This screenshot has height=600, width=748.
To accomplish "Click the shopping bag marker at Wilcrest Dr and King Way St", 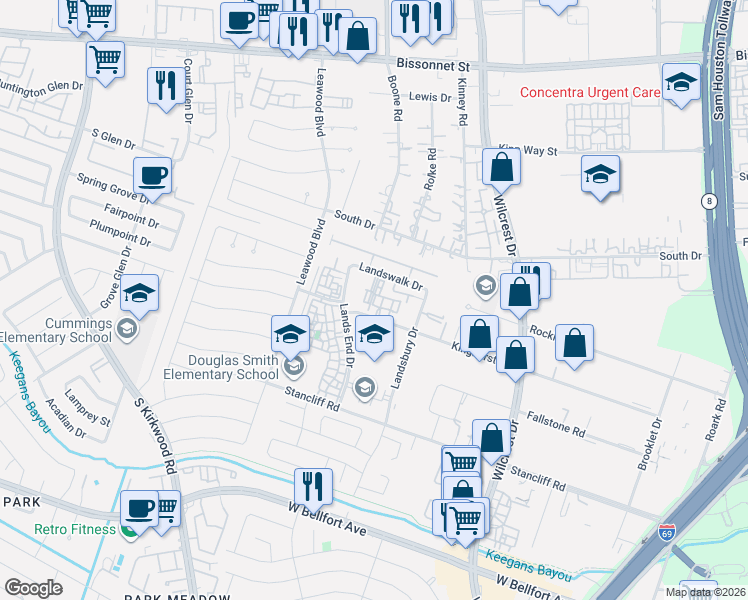I will pyautogui.click(x=501, y=167).
